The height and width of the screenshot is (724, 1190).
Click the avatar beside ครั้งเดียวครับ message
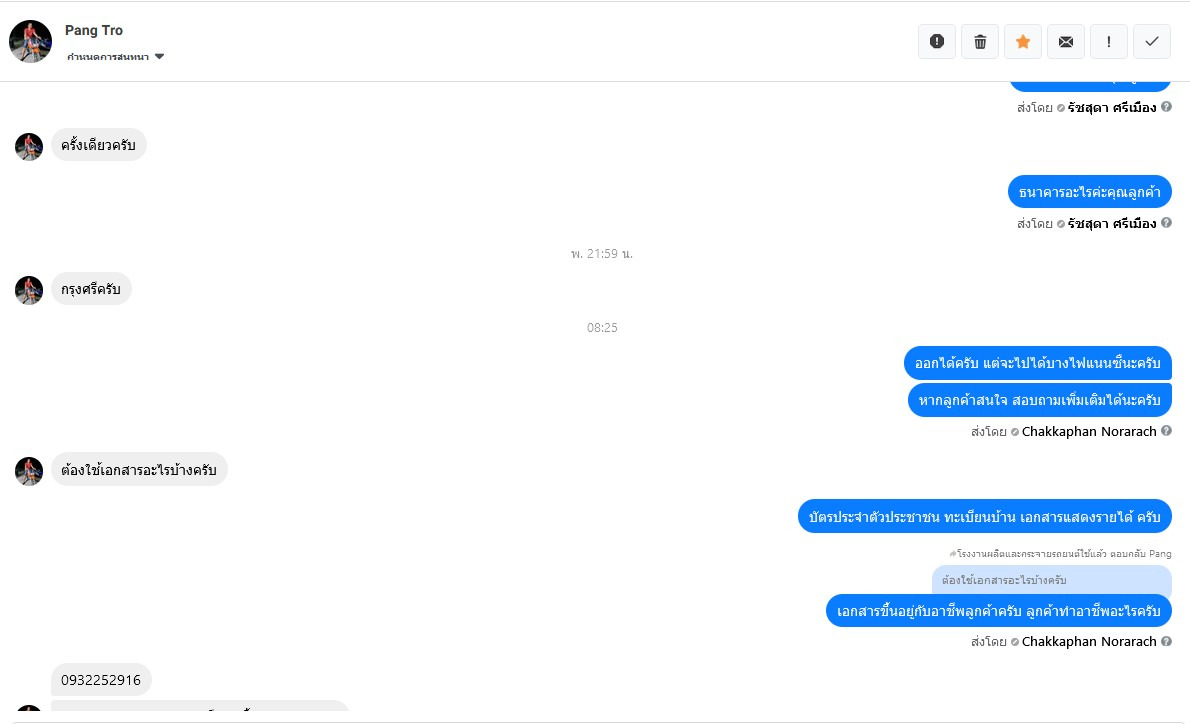point(29,146)
